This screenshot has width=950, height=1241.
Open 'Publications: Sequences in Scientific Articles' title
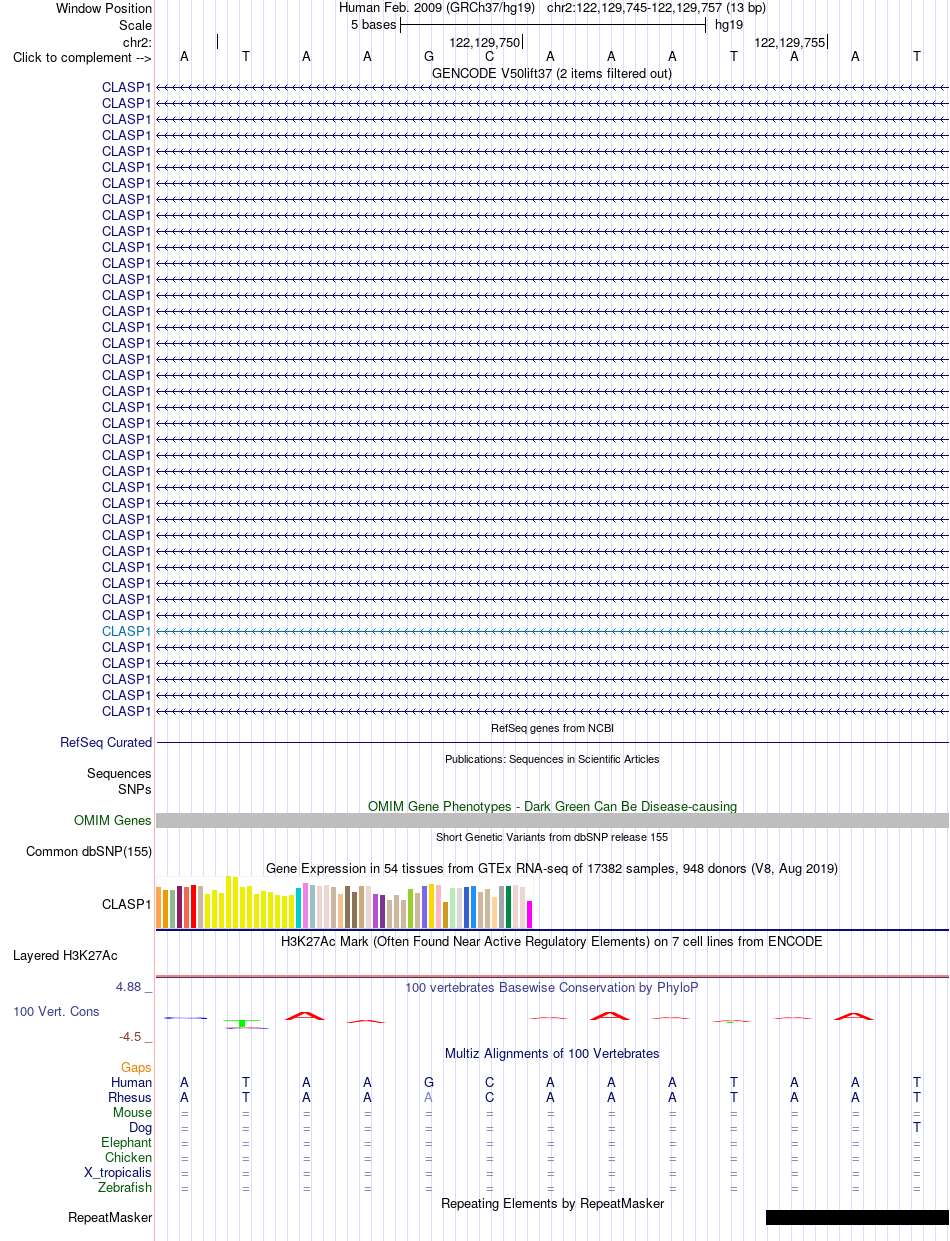click(x=552, y=759)
